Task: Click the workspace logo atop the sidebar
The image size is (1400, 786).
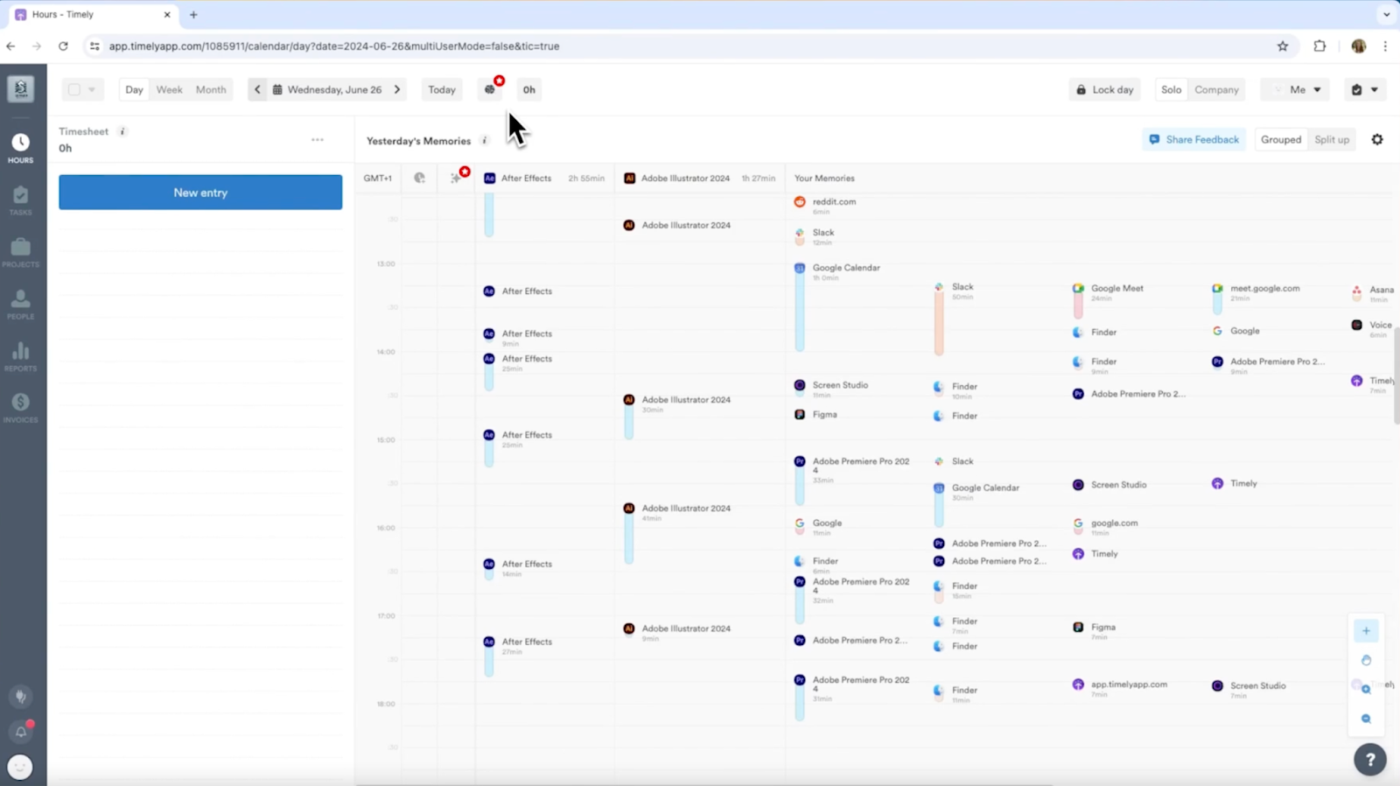Action: 20,89
